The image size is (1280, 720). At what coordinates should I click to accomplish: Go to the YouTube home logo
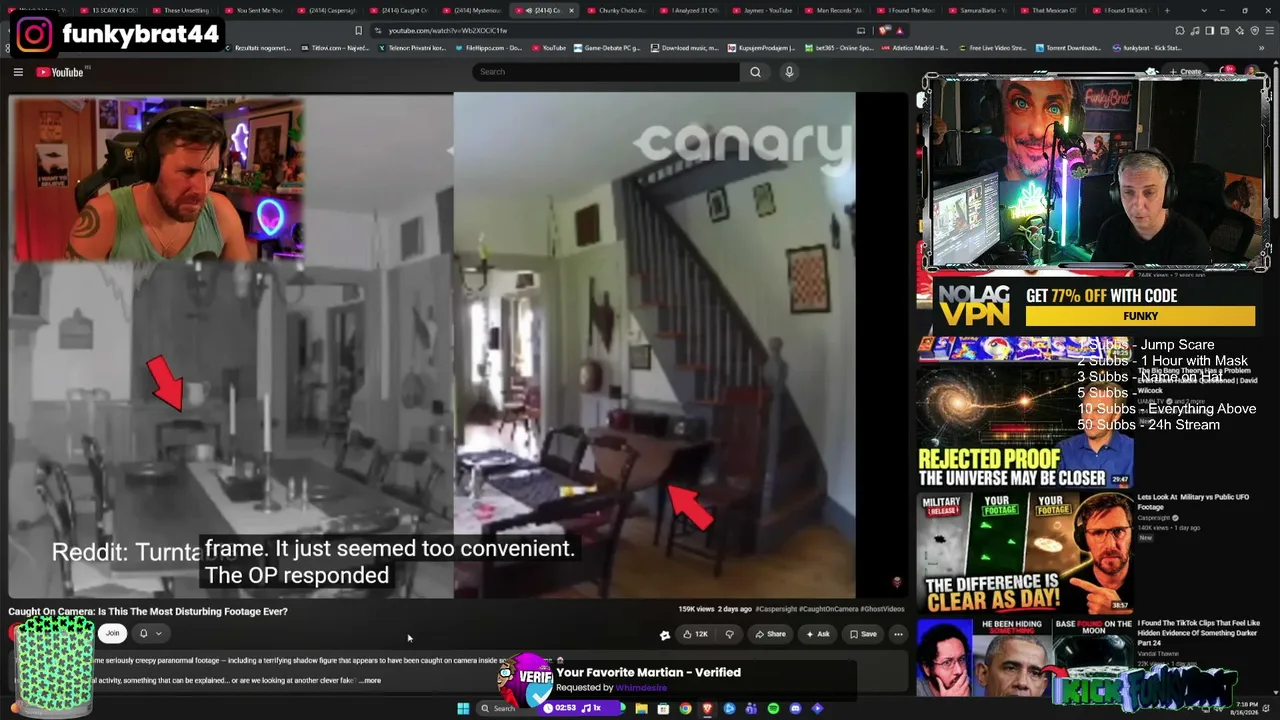[60, 72]
